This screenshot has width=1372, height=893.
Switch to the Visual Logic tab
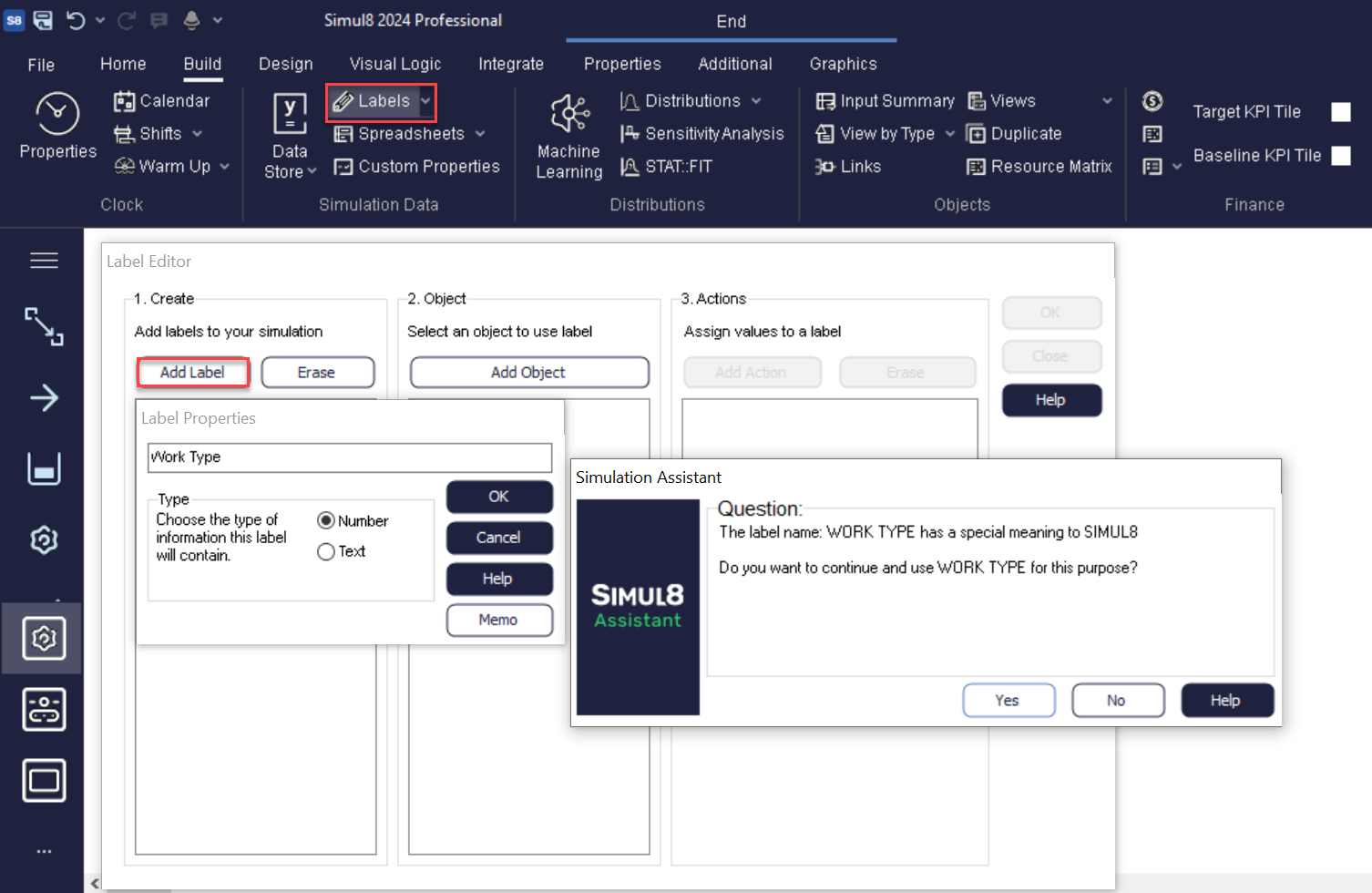(x=395, y=64)
